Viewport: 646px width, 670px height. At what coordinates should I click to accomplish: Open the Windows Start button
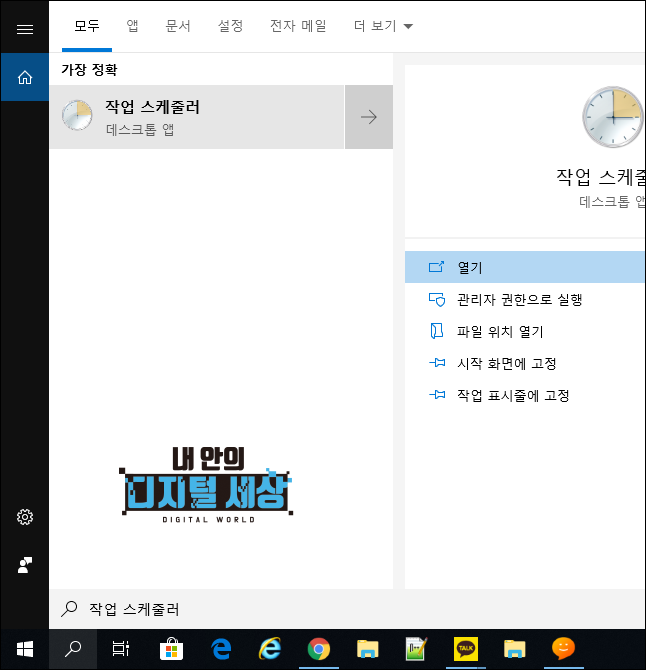25,649
